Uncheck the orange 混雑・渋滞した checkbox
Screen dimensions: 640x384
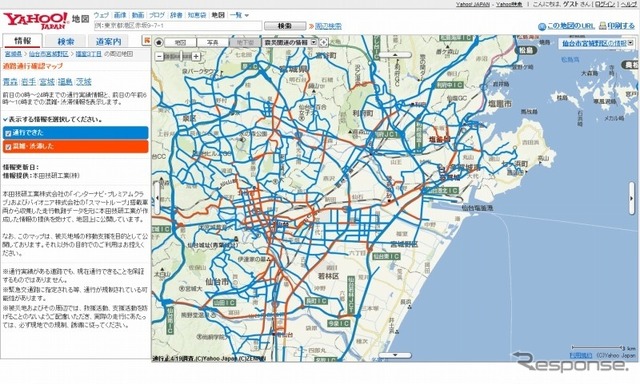tap(8, 146)
